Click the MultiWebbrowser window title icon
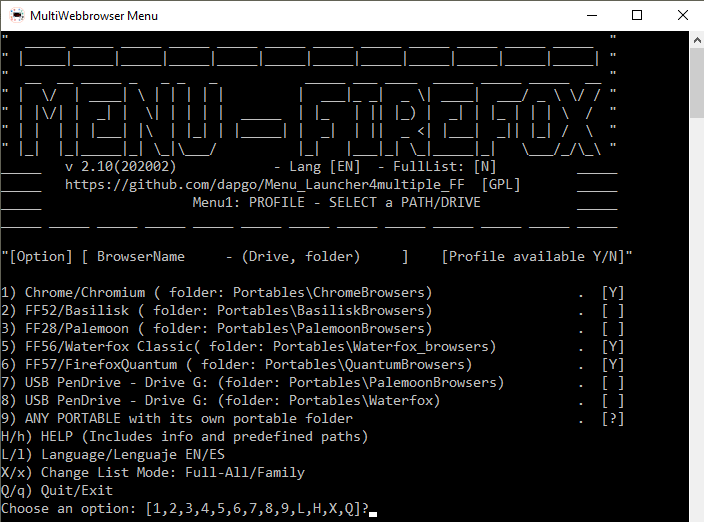This screenshot has height=522, width=704. coord(17,16)
